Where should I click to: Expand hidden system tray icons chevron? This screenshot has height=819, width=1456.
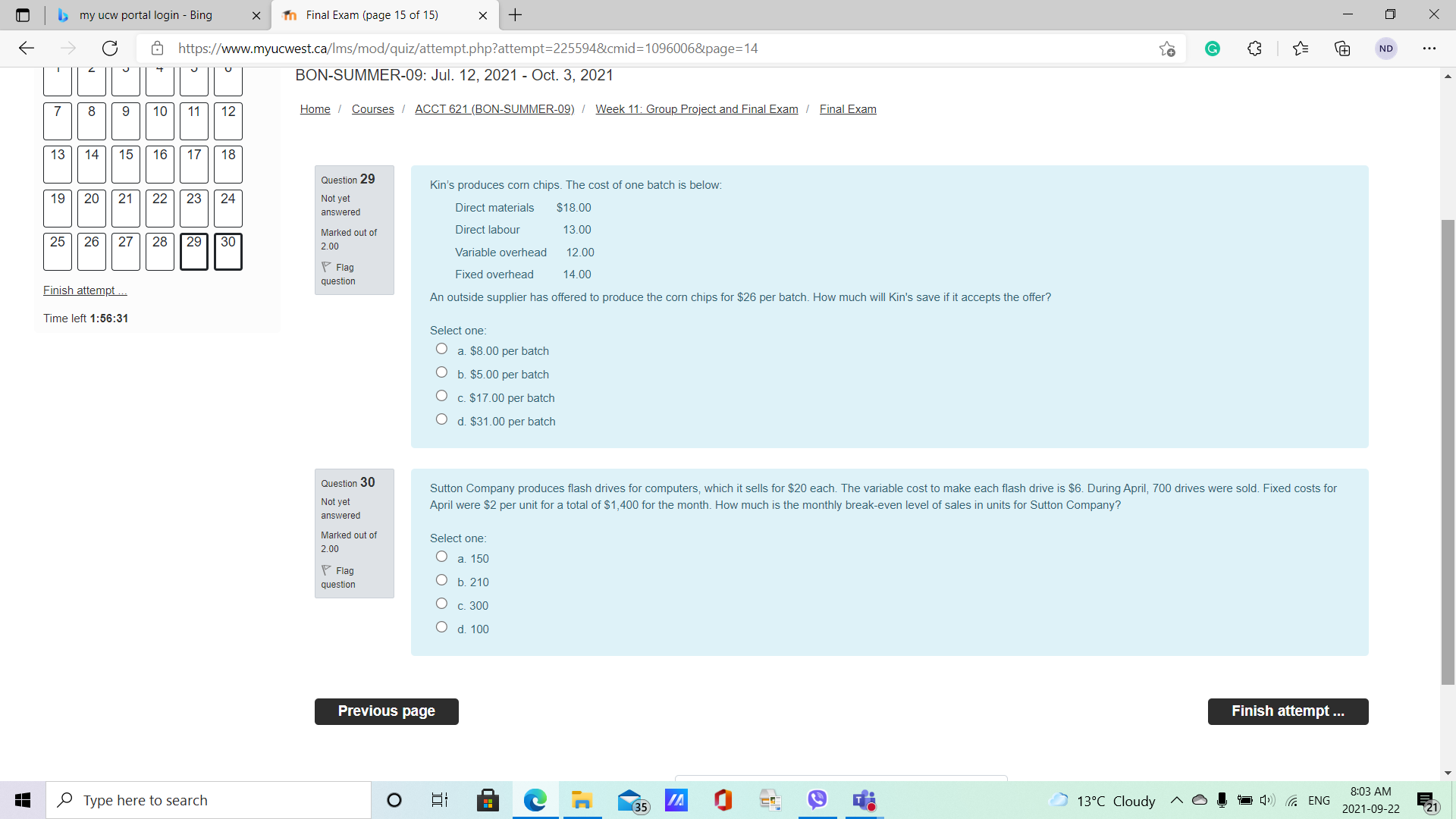1176,800
